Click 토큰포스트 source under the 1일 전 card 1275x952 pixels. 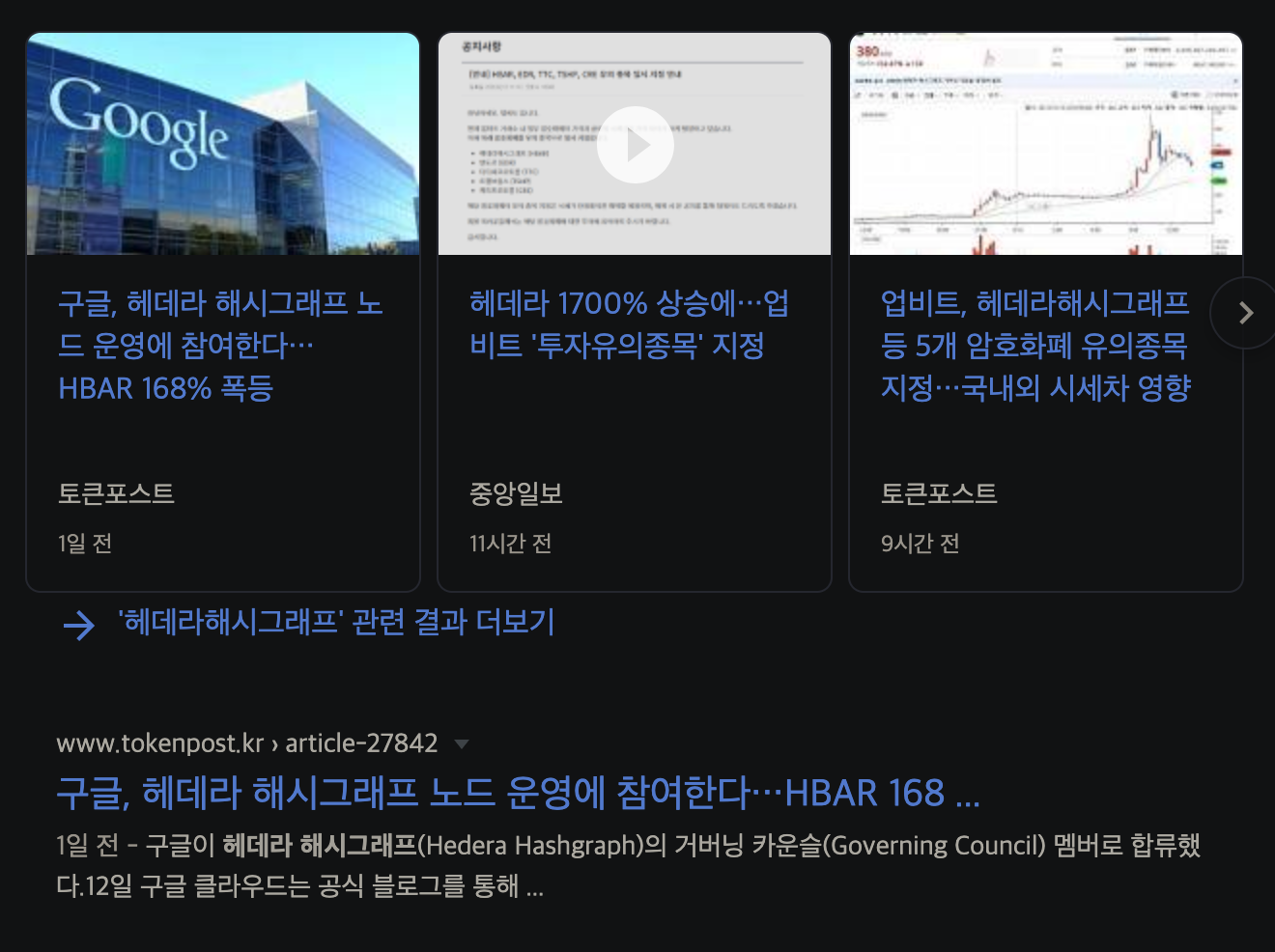116,493
